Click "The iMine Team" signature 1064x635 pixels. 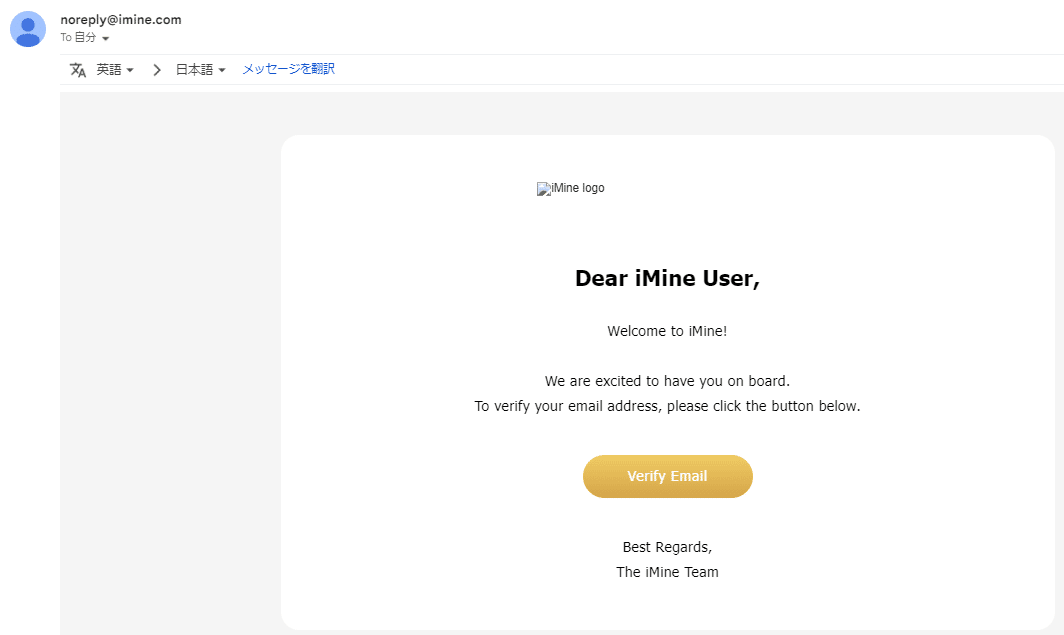click(x=667, y=572)
